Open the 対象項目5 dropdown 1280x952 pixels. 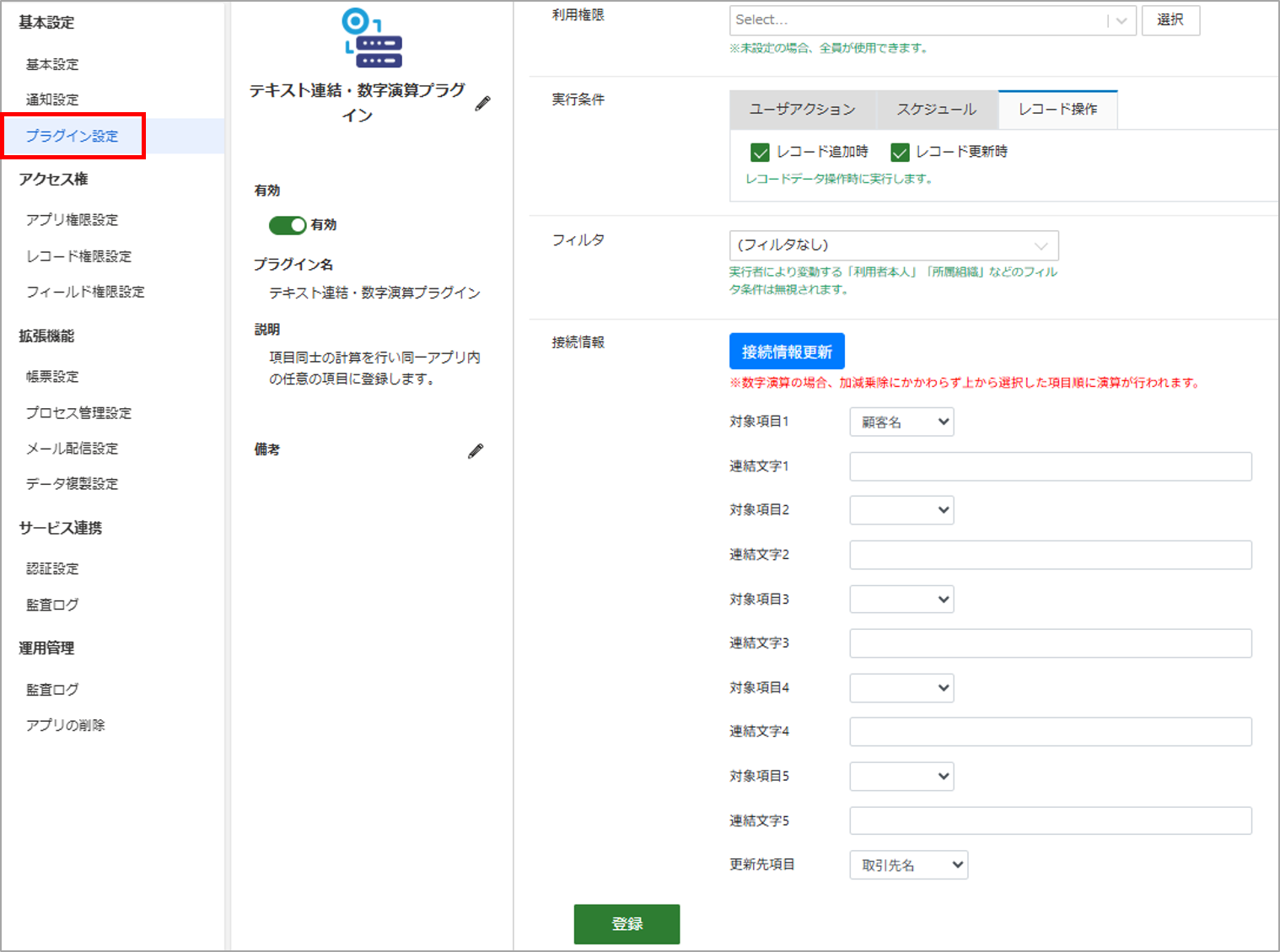tap(901, 777)
